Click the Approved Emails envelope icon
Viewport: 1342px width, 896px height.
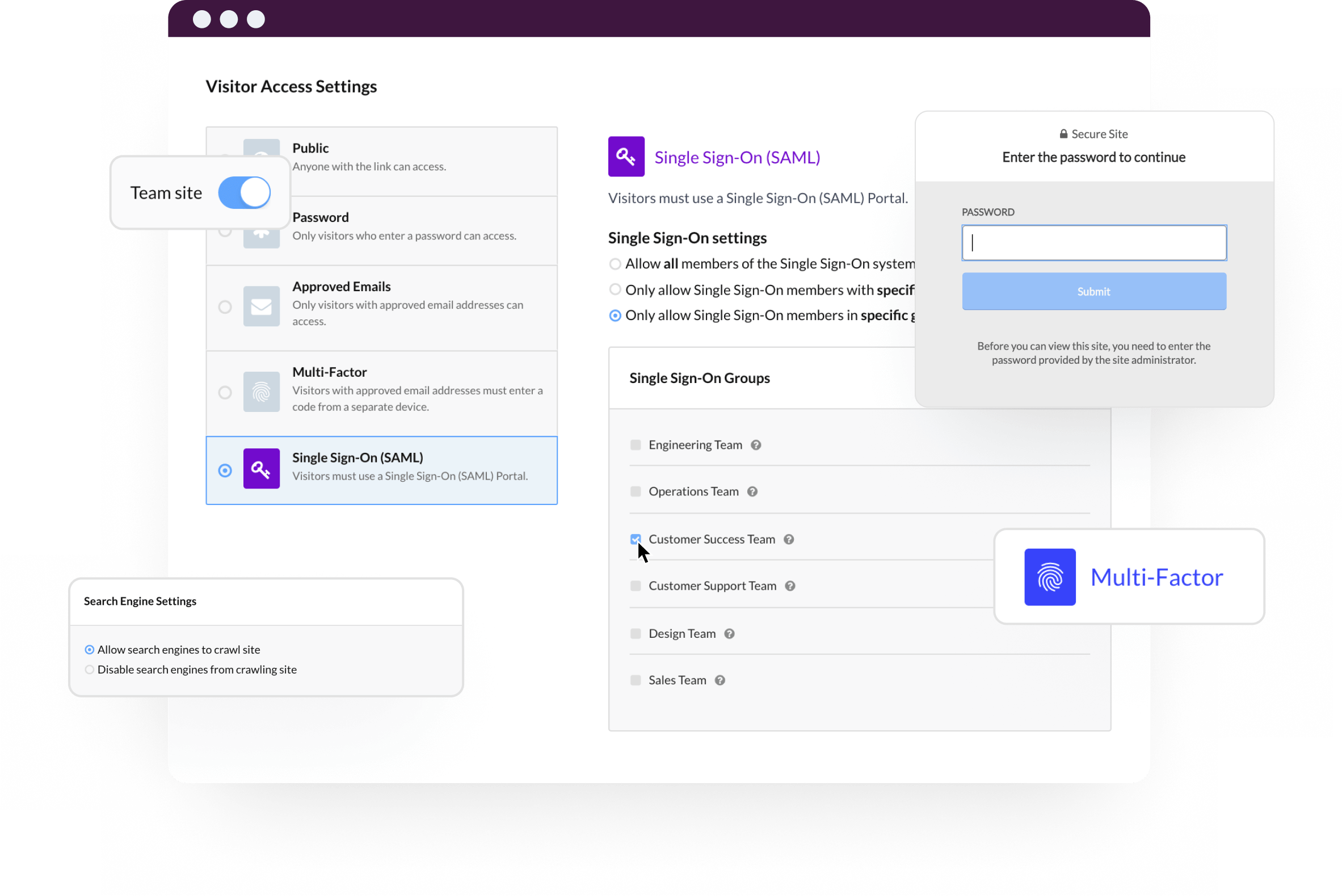pyautogui.click(x=261, y=306)
